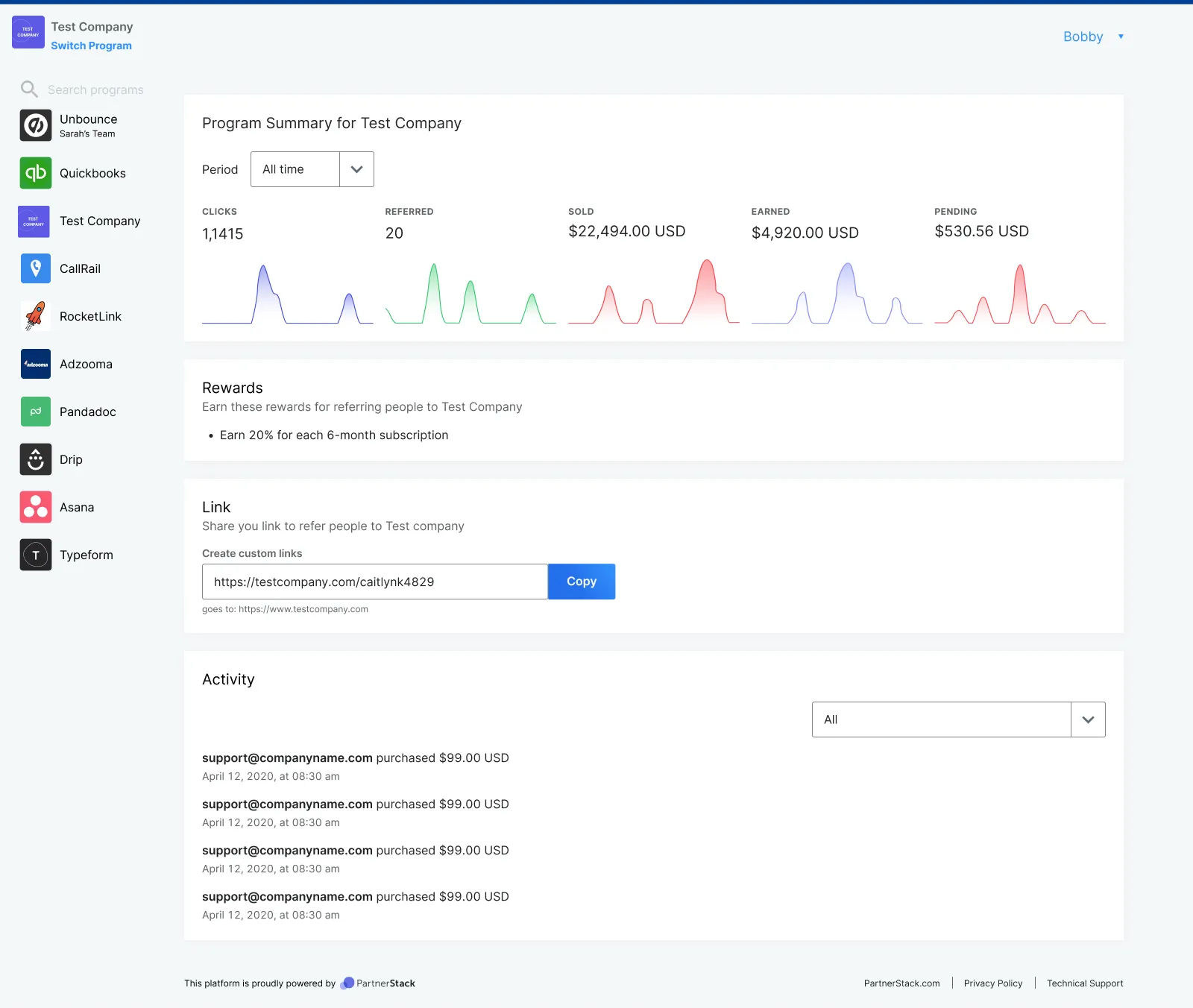Select the Asana three-dot icon
This screenshot has width=1193, height=1008.
[x=36, y=507]
